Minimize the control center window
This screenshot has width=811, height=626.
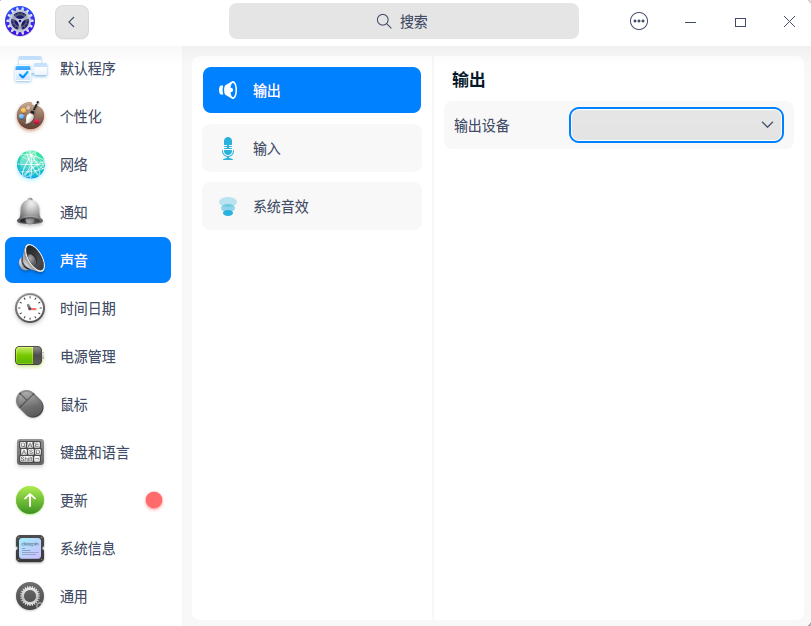690,22
